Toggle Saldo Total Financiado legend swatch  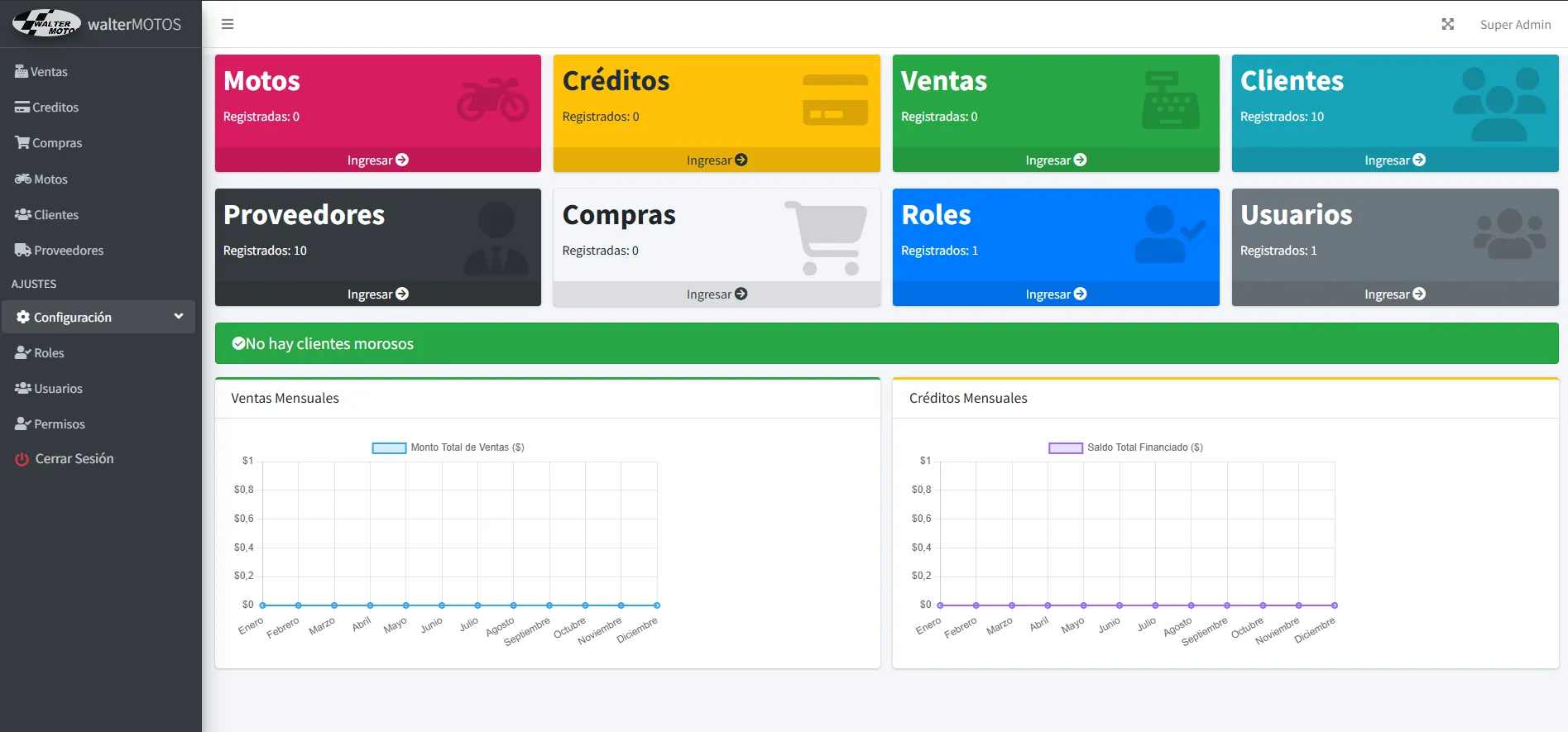[1066, 447]
